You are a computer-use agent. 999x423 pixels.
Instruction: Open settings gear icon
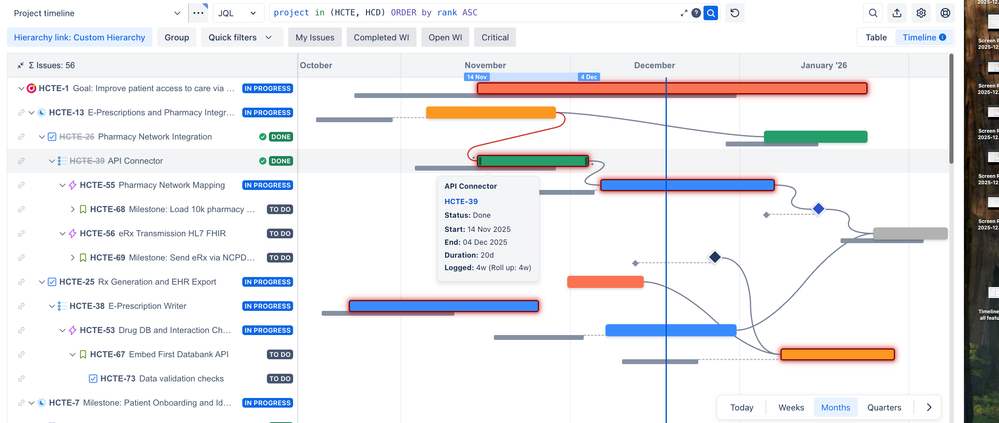click(921, 13)
